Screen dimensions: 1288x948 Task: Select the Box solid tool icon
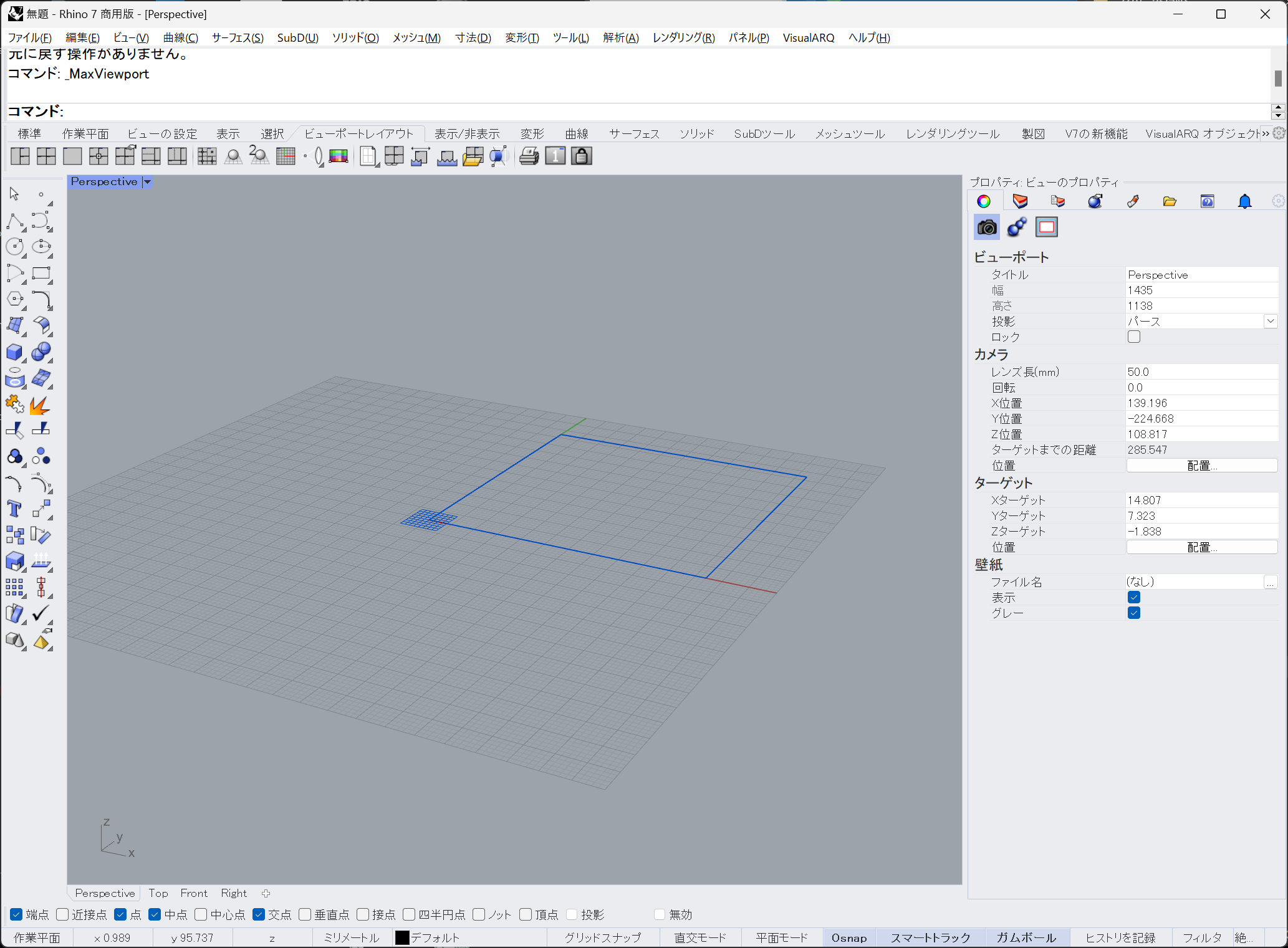(x=14, y=352)
